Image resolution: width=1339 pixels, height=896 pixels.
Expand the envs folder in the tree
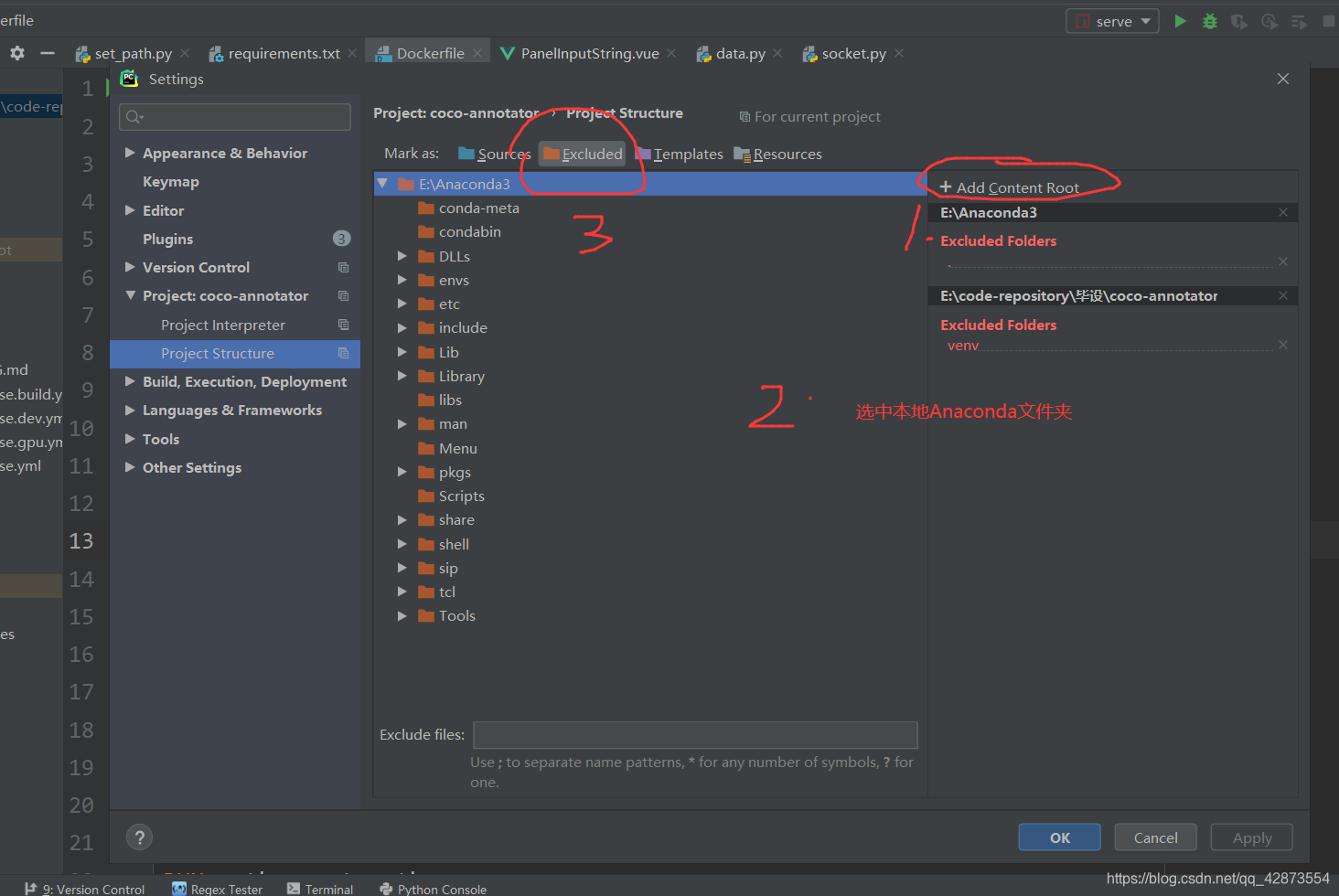pos(402,280)
